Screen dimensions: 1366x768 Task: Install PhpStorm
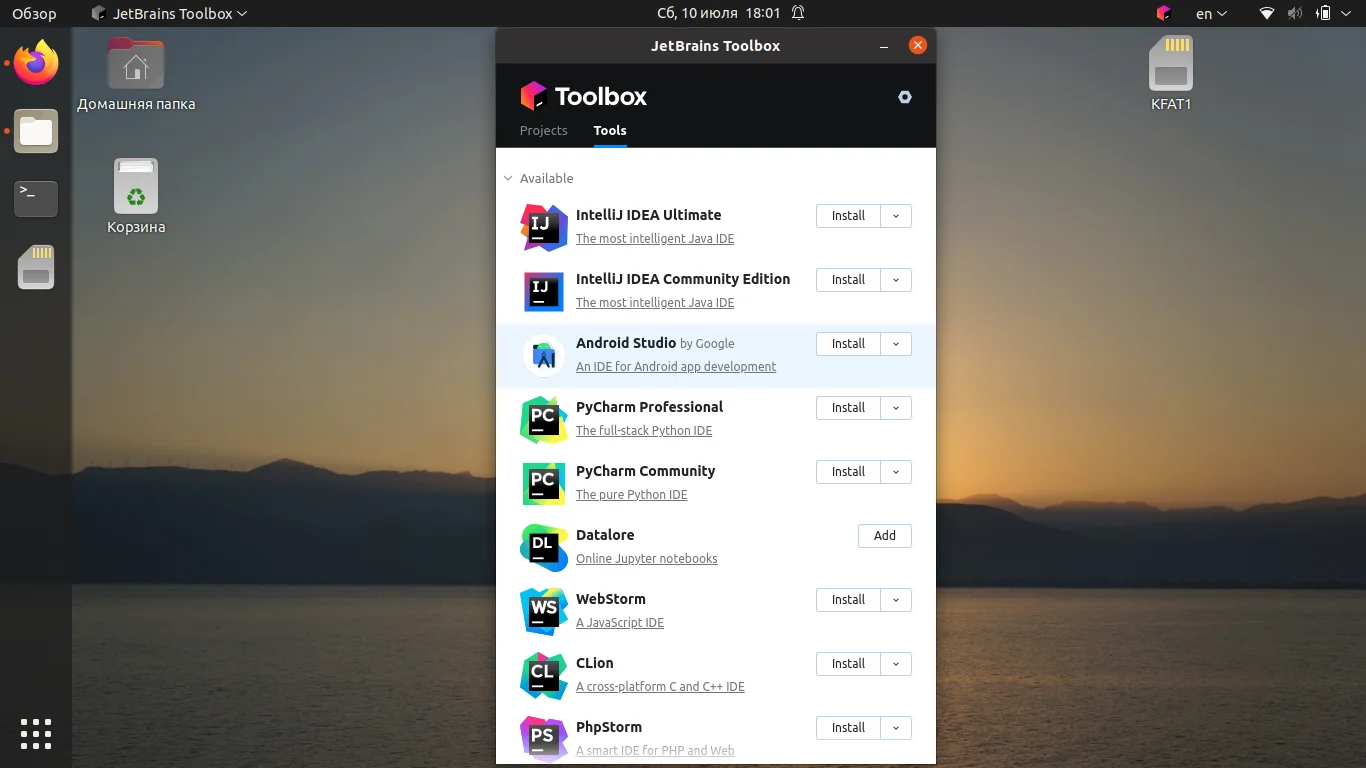[x=848, y=728]
